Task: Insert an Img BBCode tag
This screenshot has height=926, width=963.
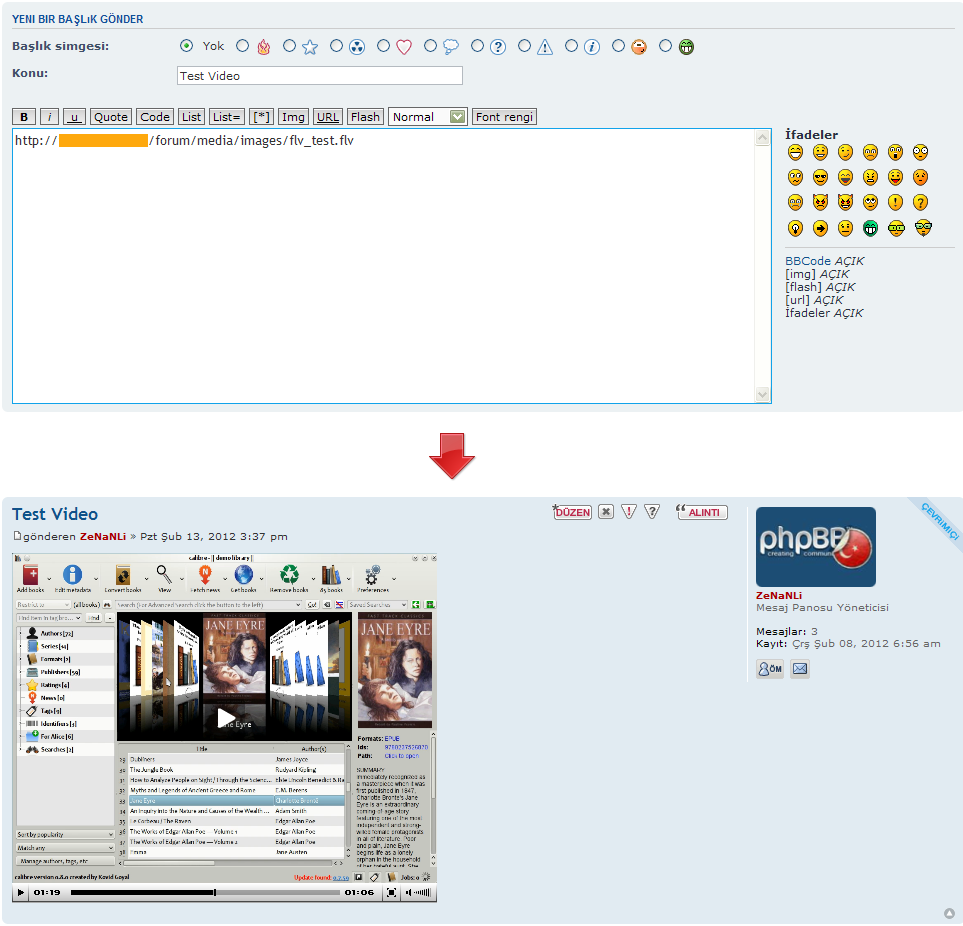Action: (293, 117)
